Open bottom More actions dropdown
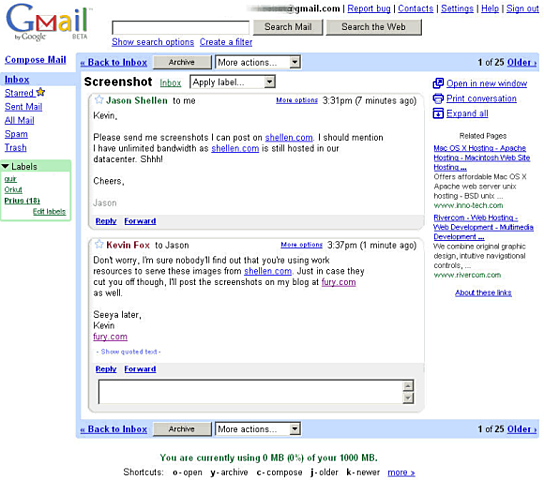This screenshot has width=544, height=480. point(258,429)
